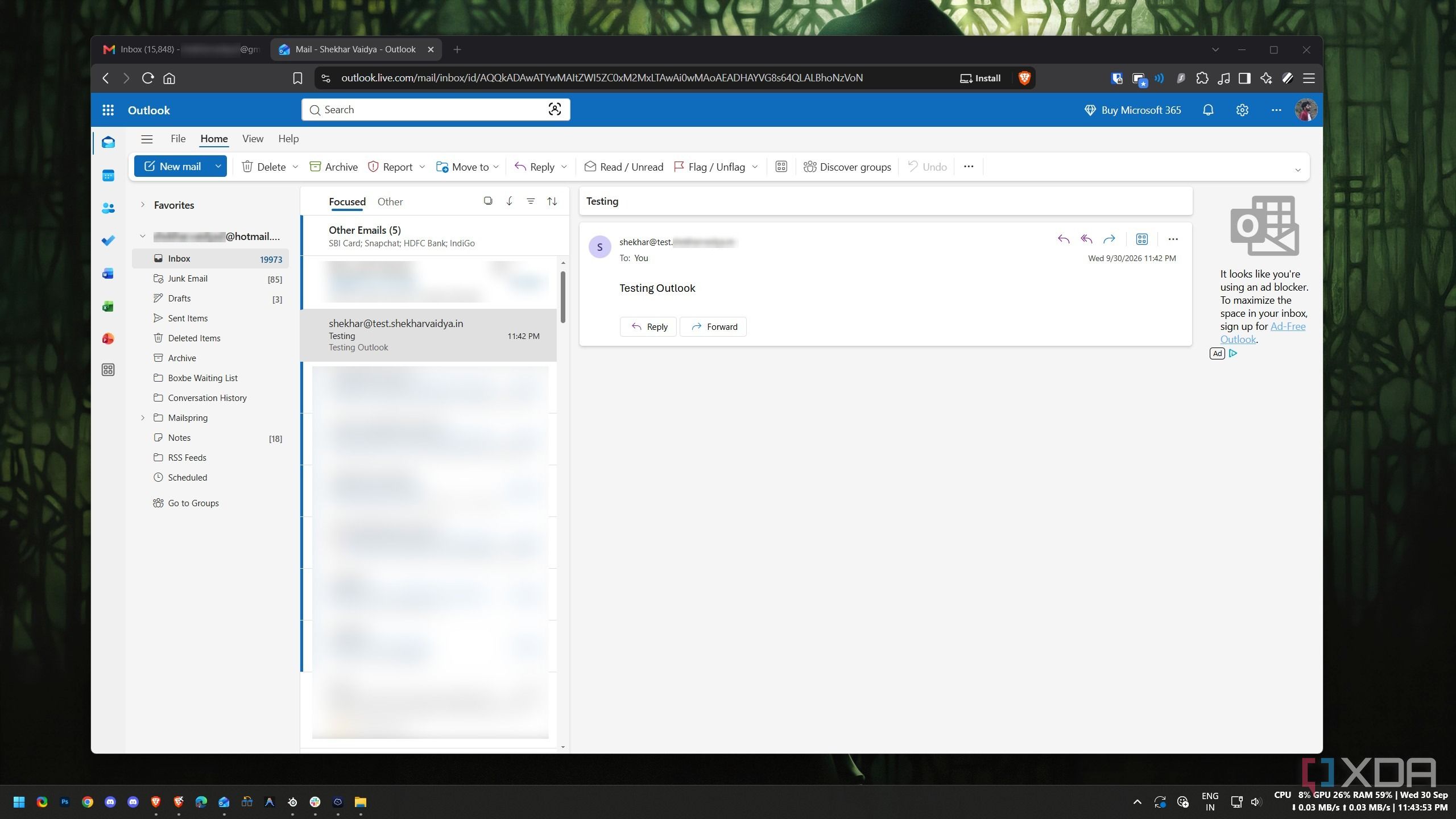Open File Explorer from the Windows taskbar
Viewport: 1456px width, 819px height.
pyautogui.click(x=361, y=802)
